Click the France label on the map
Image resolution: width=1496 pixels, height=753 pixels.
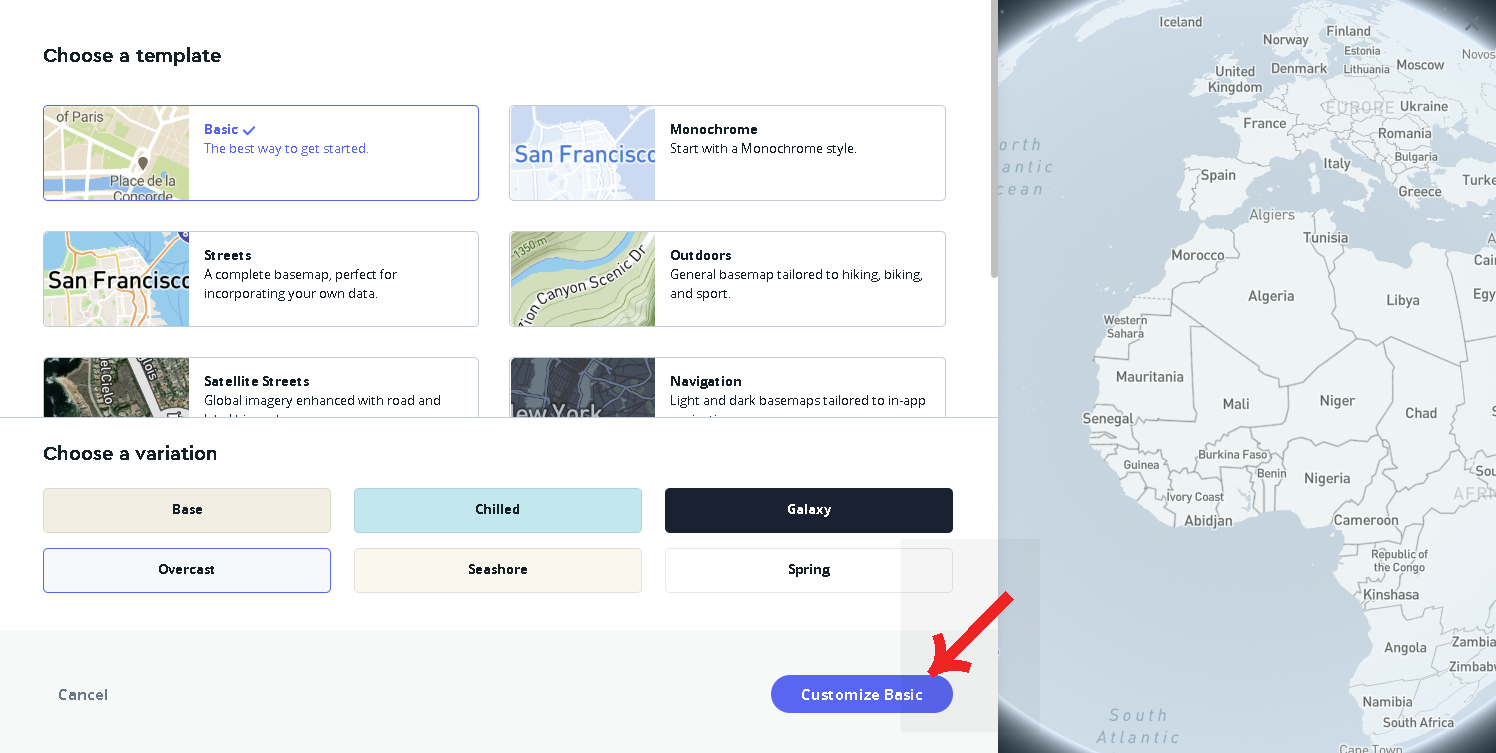pyautogui.click(x=1265, y=123)
